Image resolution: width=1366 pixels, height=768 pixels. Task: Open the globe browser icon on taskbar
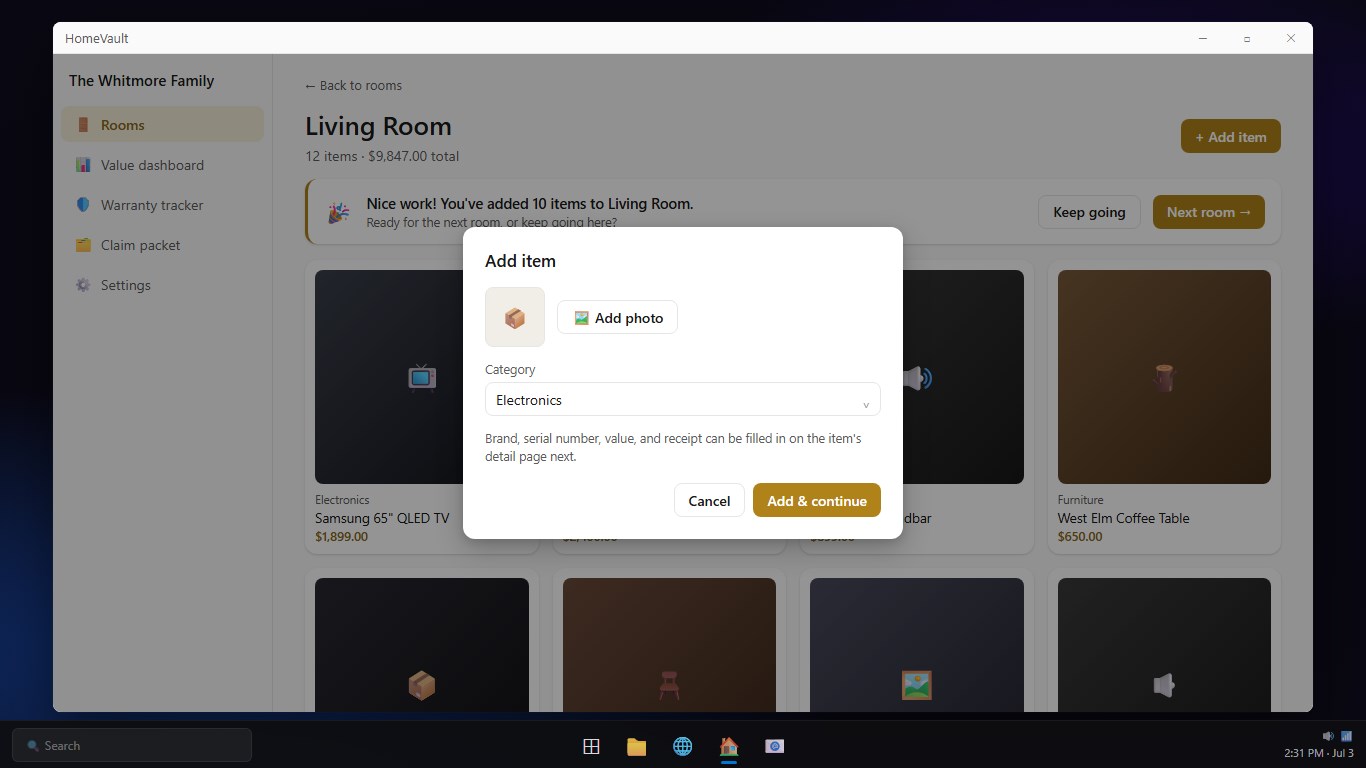point(682,746)
